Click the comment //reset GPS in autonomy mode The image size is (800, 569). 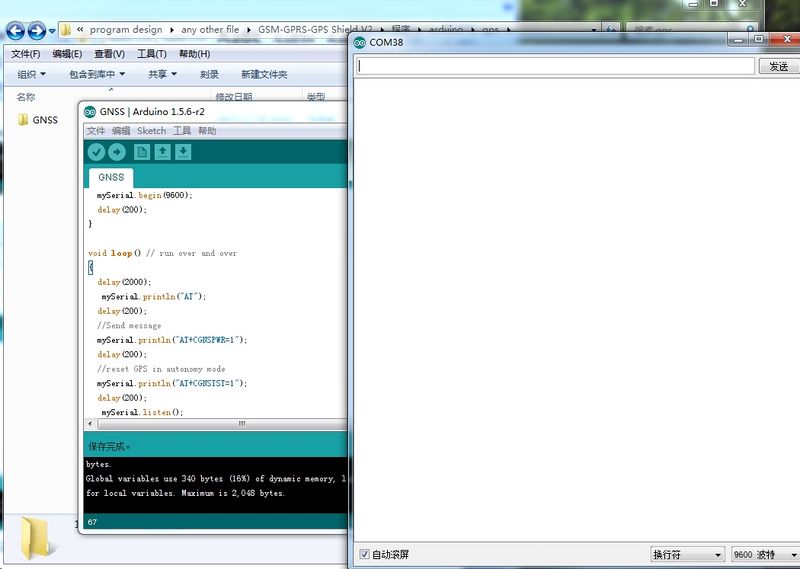(161, 369)
